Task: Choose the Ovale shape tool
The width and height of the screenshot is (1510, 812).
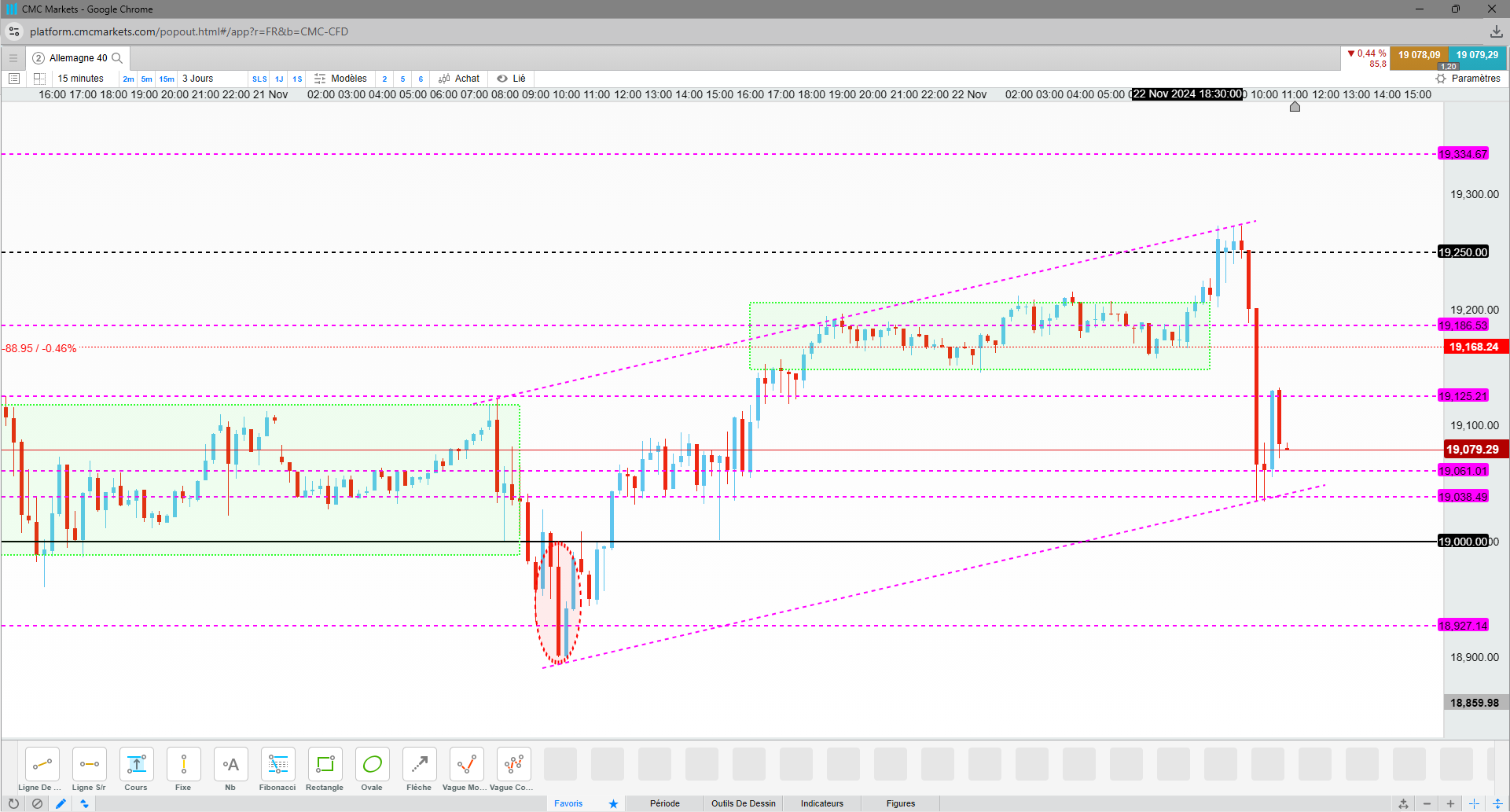Action: [x=373, y=765]
